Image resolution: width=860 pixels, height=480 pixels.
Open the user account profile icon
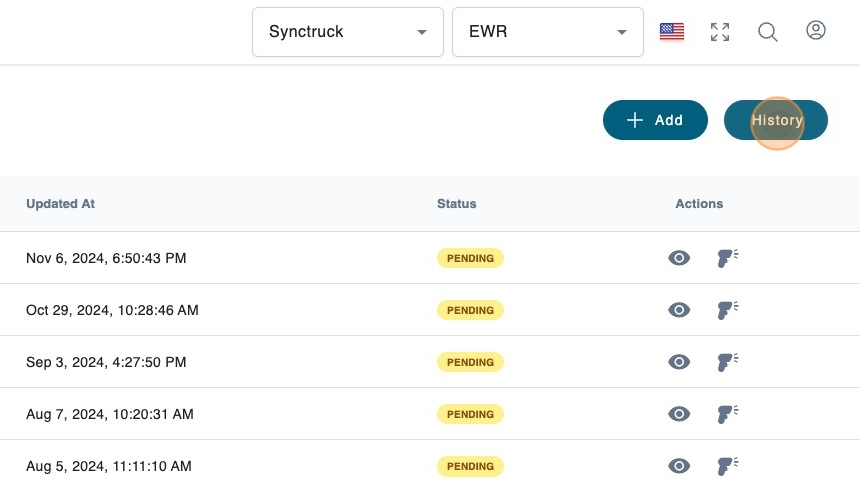point(815,31)
